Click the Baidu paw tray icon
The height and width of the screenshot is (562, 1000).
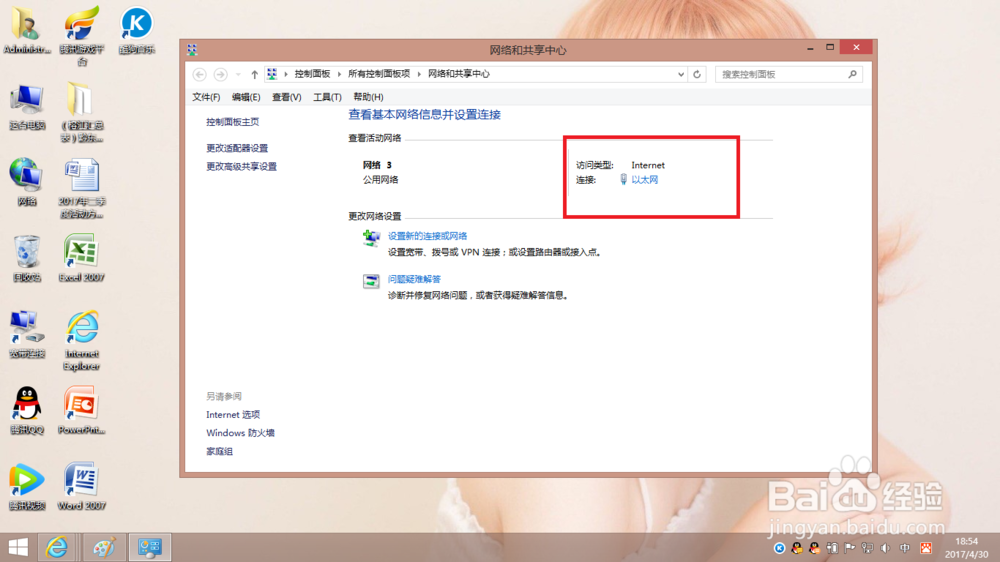(x=926, y=548)
